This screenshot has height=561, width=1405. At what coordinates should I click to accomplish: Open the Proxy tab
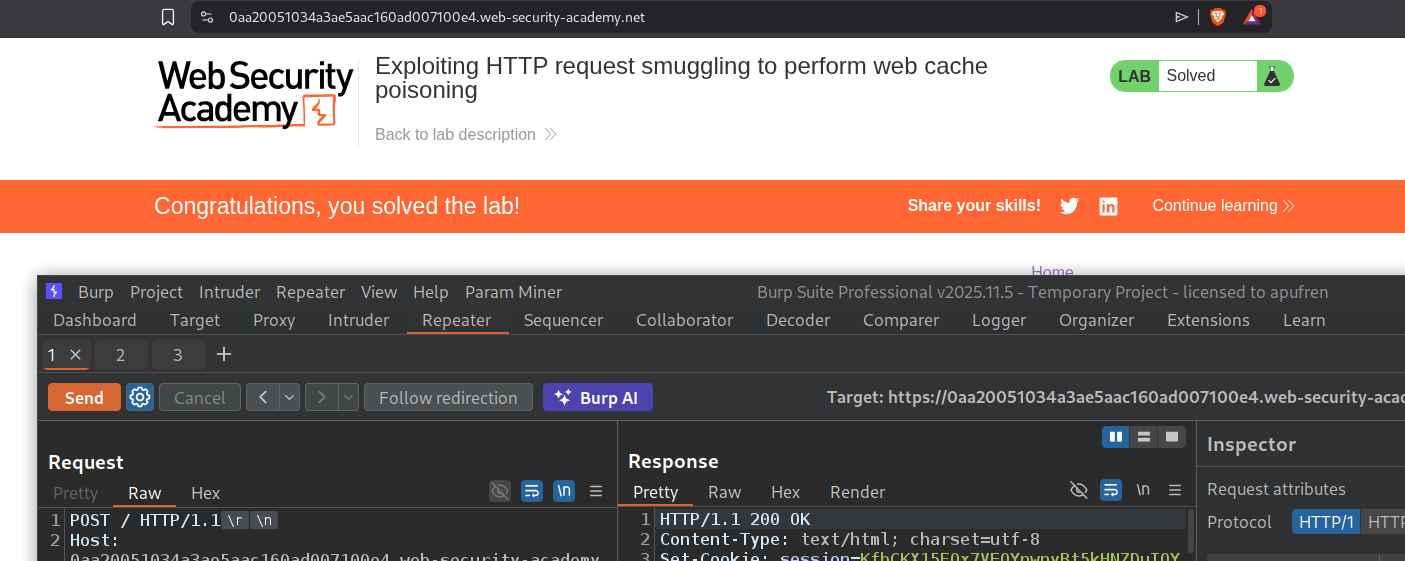(274, 320)
